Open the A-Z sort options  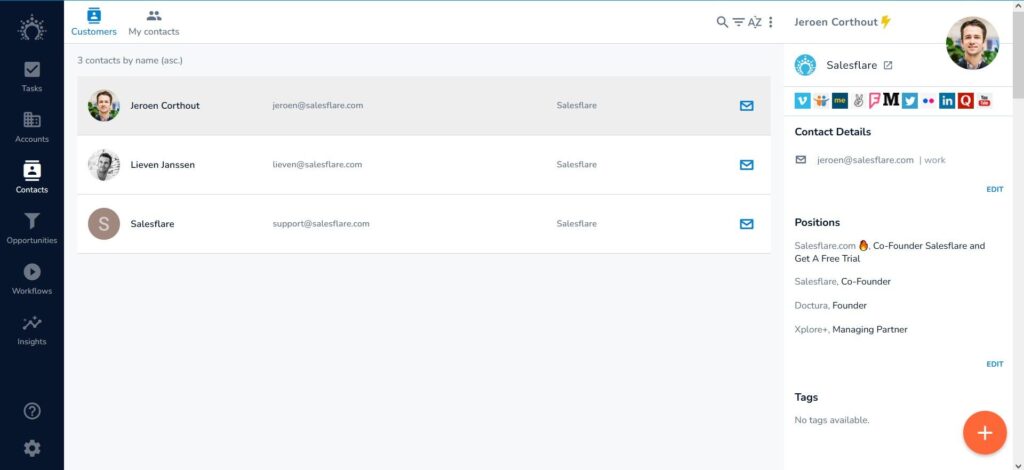click(754, 22)
